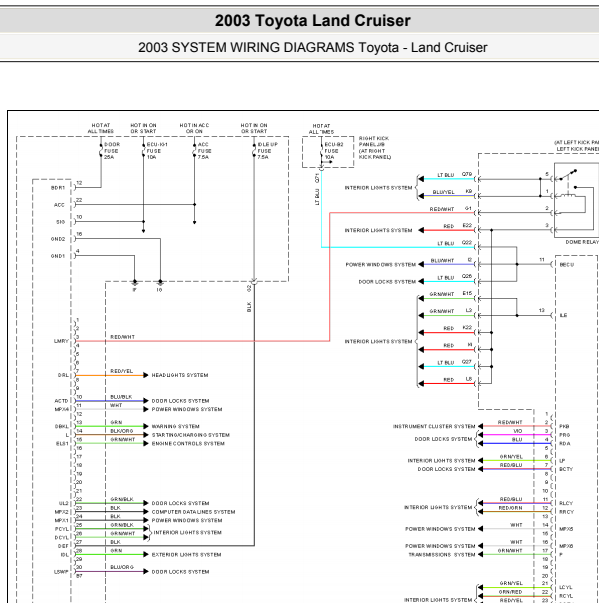Screen dimensions: 599x603
Task: Click the COMPUTER DATA LINES SYSTEM reference
Action: coord(193,512)
